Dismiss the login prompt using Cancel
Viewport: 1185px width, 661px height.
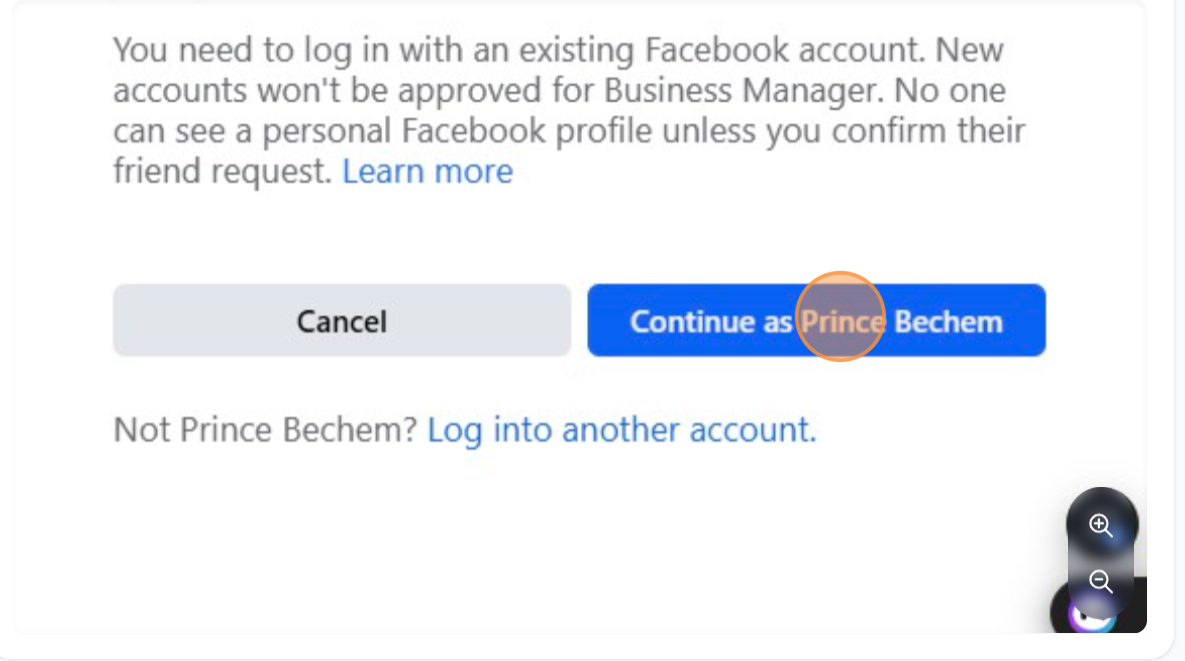pyautogui.click(x=341, y=321)
